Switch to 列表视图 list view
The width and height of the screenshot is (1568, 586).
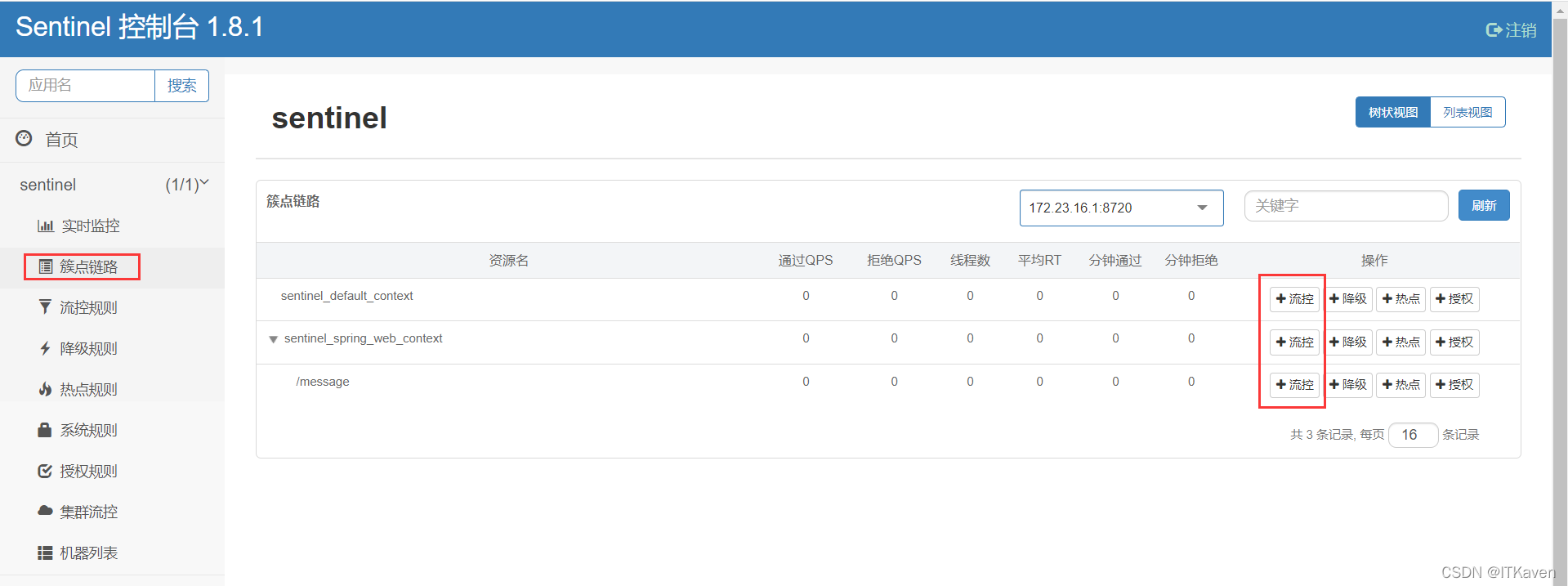1467,112
